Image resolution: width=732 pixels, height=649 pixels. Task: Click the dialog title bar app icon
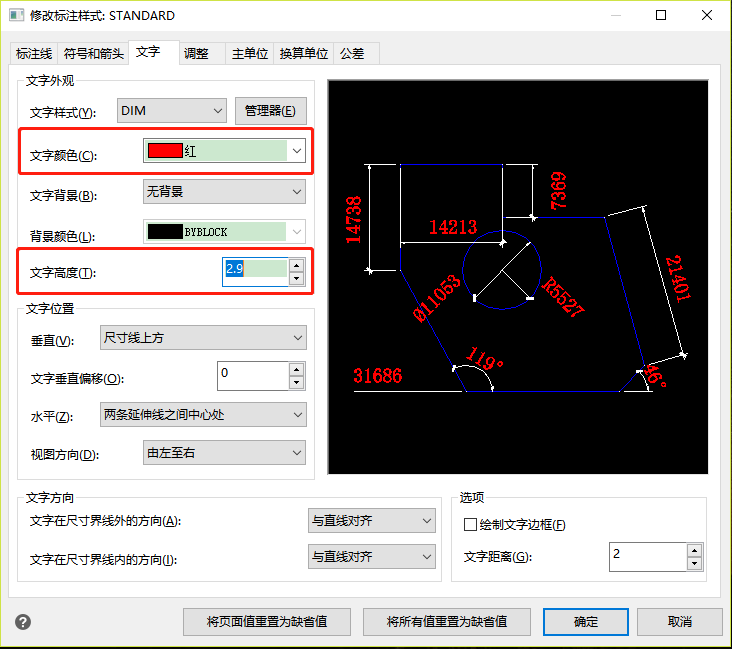(16, 15)
